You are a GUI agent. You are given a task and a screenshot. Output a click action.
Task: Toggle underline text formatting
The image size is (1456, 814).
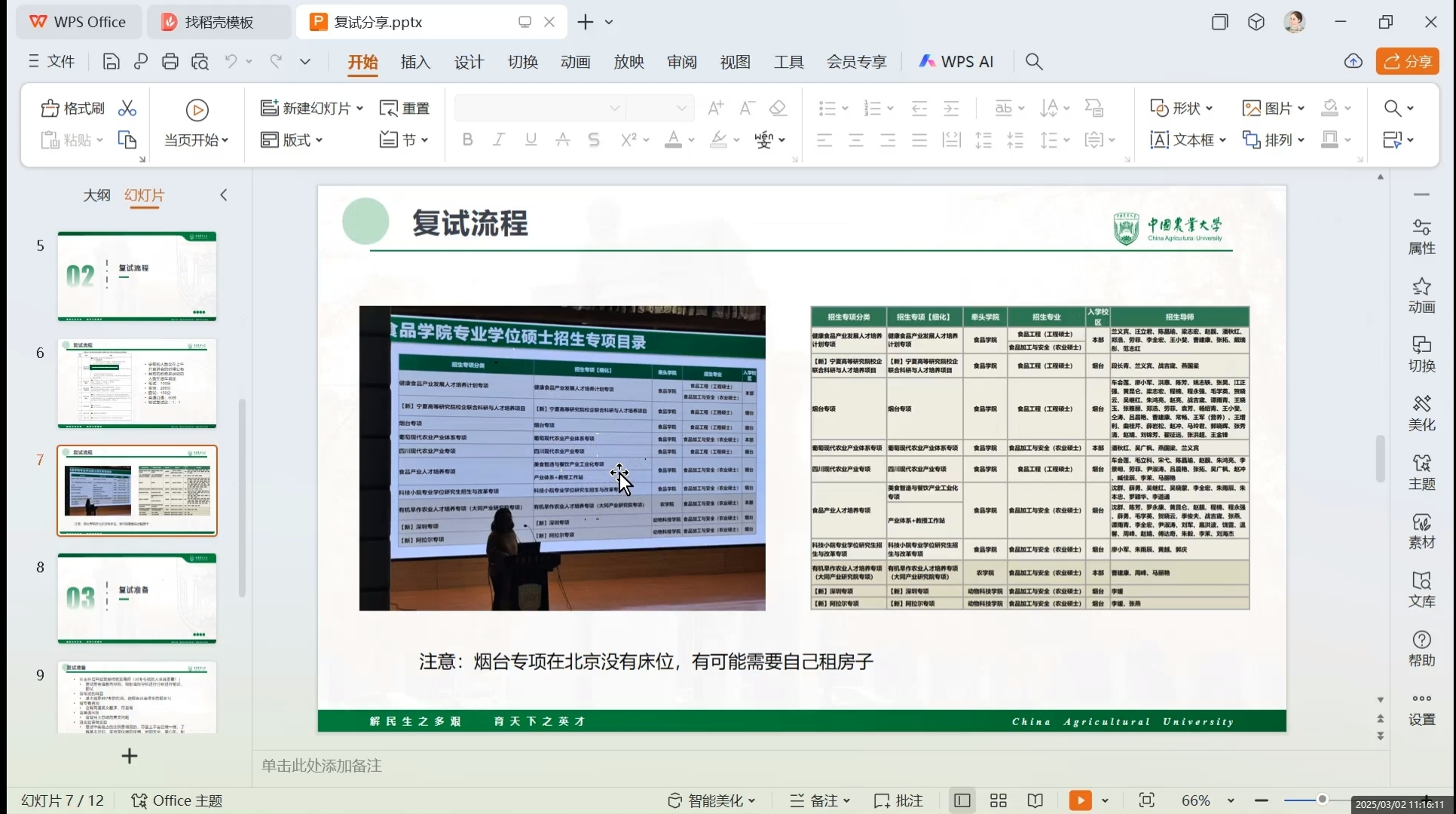[x=531, y=139]
